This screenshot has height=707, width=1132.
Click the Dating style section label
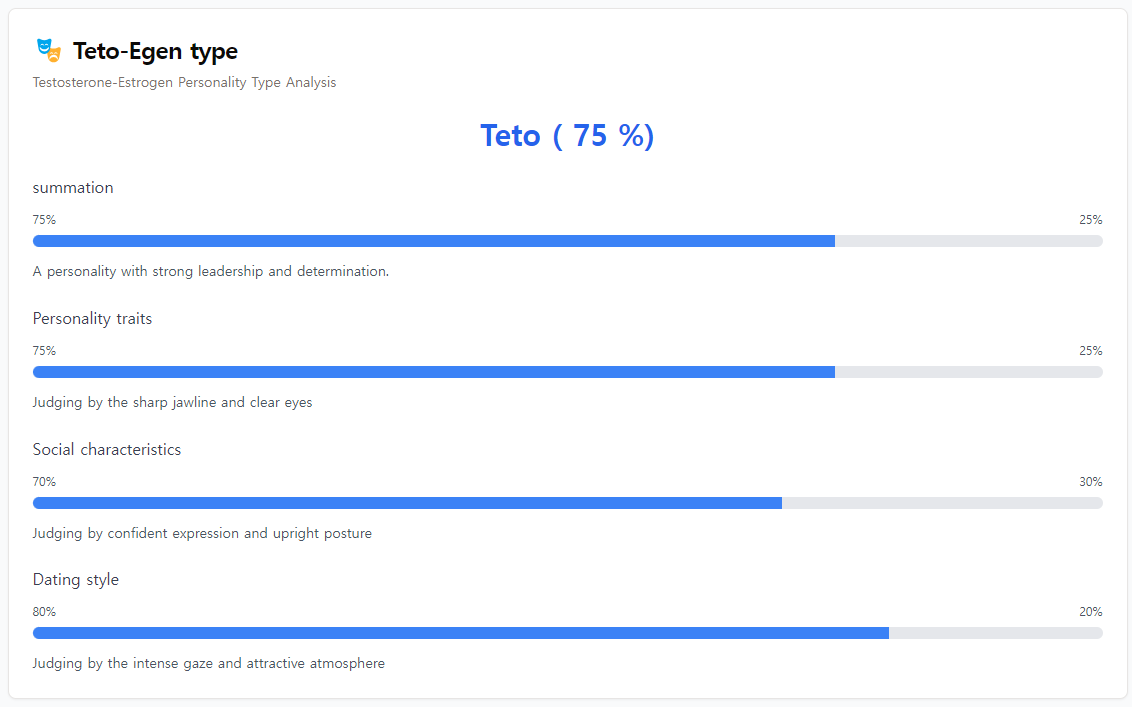[76, 580]
